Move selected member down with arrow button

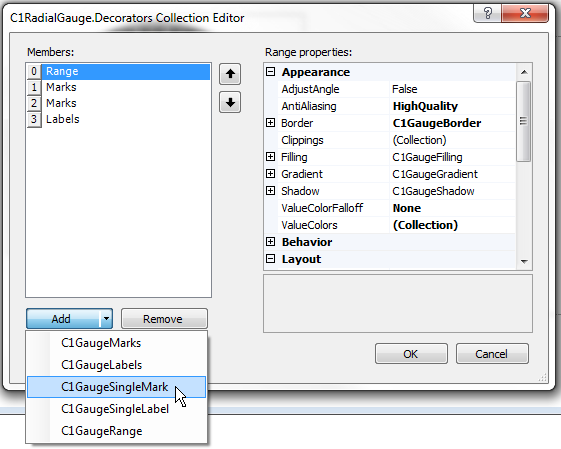click(230, 102)
